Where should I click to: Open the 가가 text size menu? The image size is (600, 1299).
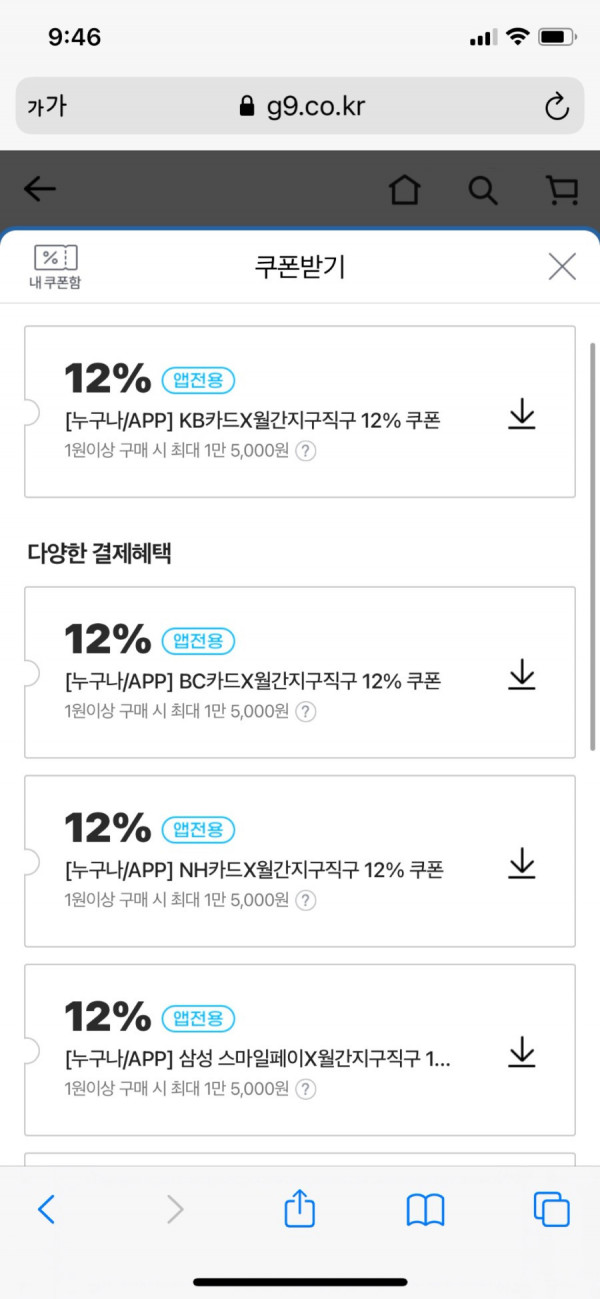tap(46, 106)
